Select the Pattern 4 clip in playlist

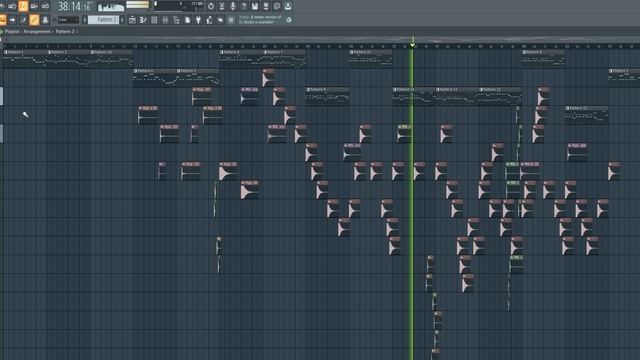point(155,77)
